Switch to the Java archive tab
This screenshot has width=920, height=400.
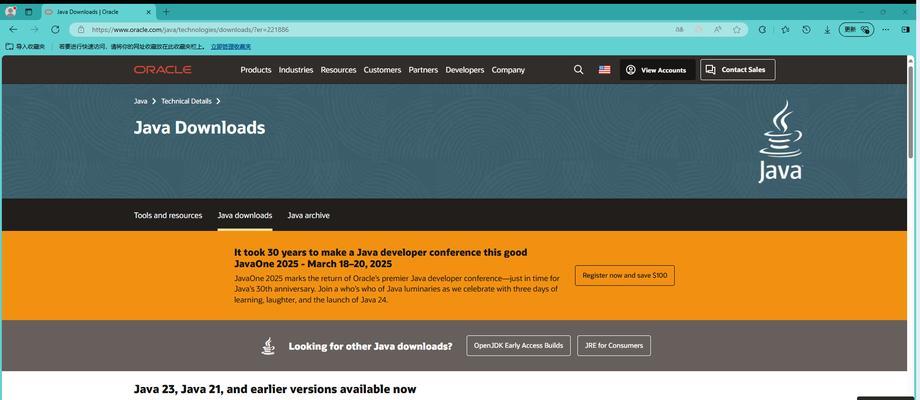pos(309,215)
